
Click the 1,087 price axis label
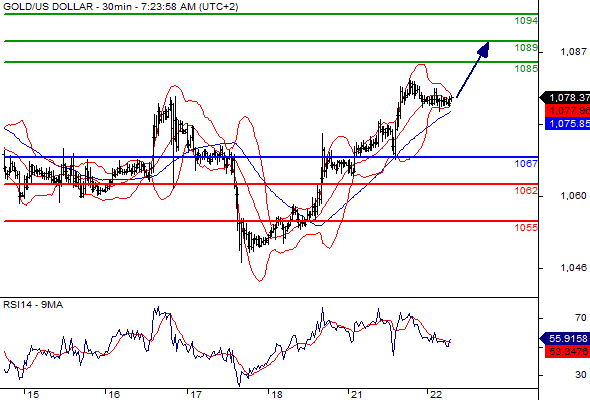pos(573,52)
